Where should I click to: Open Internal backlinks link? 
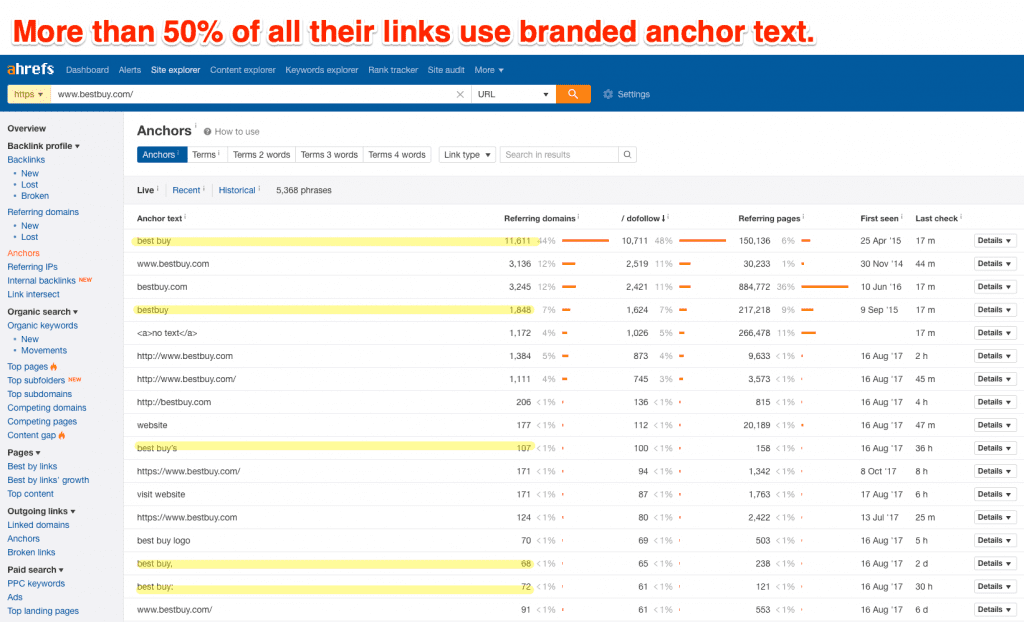pos(41,280)
